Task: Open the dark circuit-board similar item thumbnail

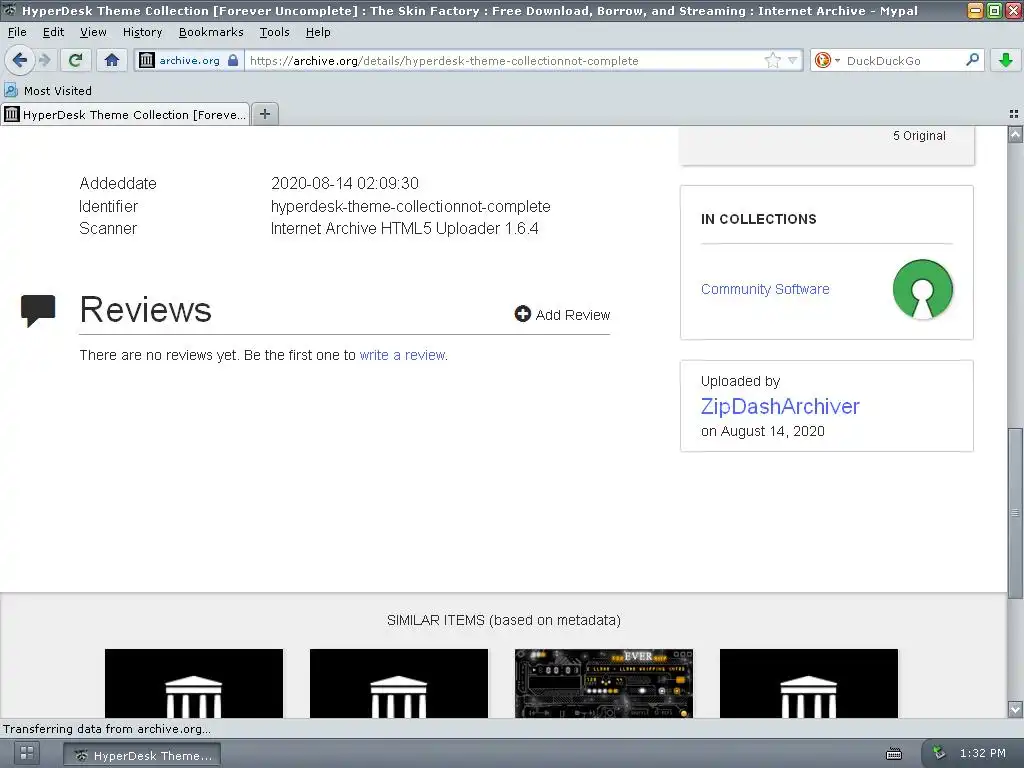Action: tap(604, 683)
